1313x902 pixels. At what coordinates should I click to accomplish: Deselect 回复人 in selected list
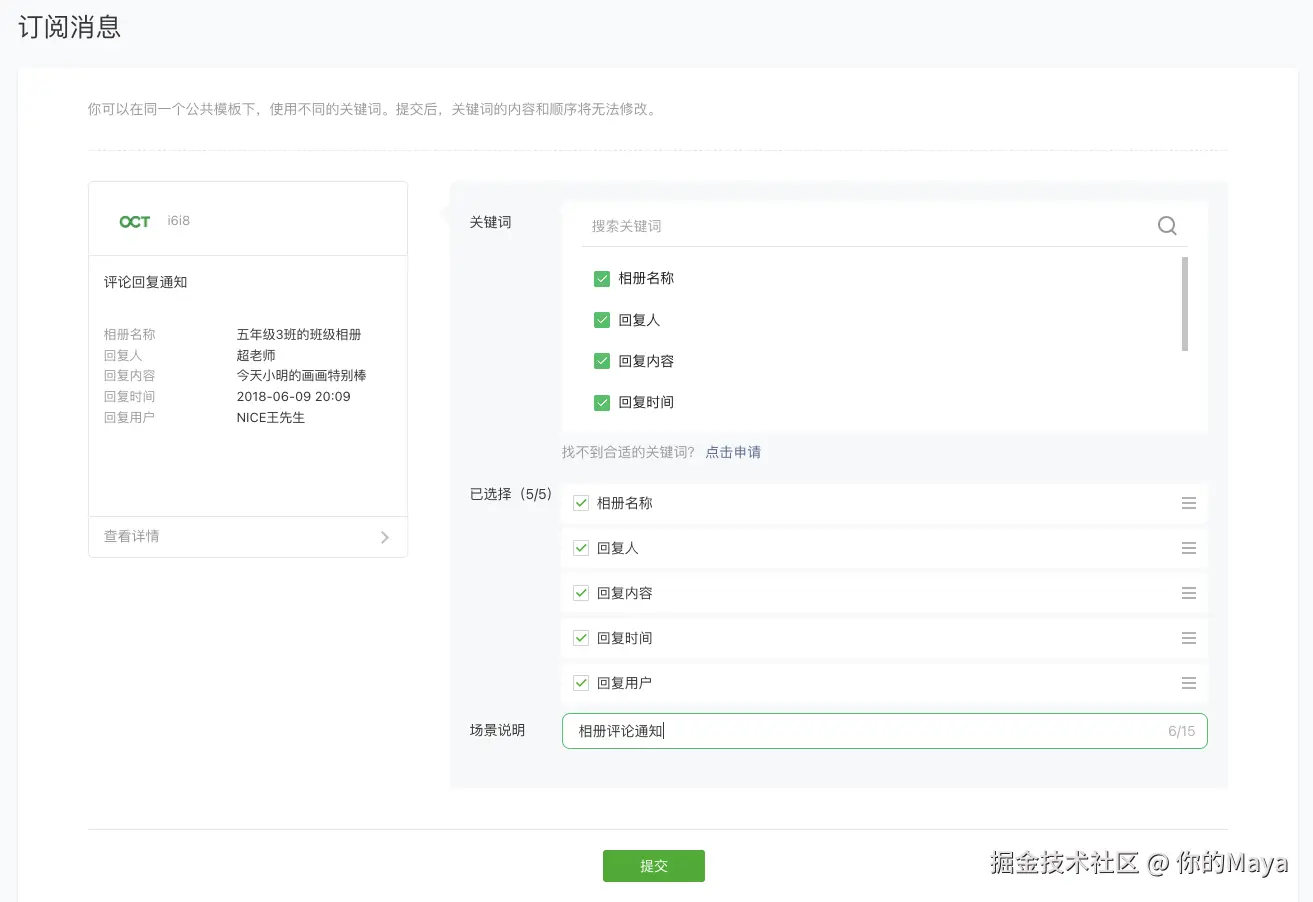pyautogui.click(x=581, y=548)
